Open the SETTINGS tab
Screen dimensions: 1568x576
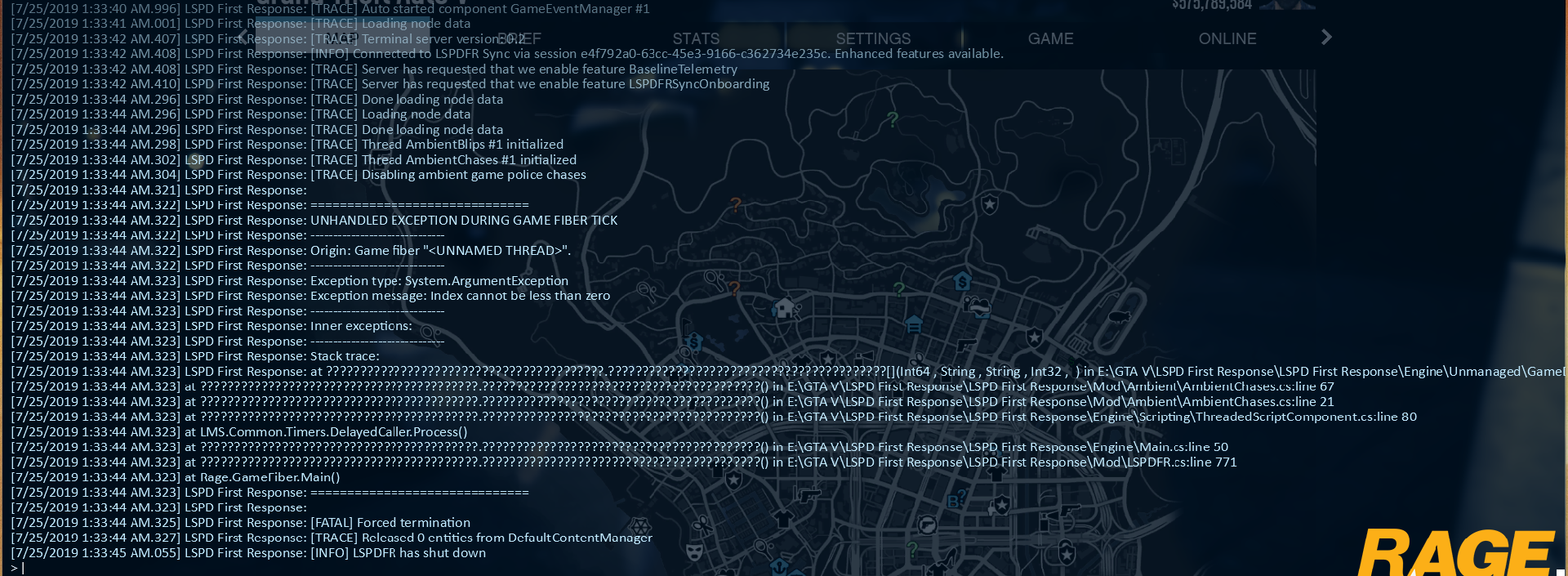(873, 38)
